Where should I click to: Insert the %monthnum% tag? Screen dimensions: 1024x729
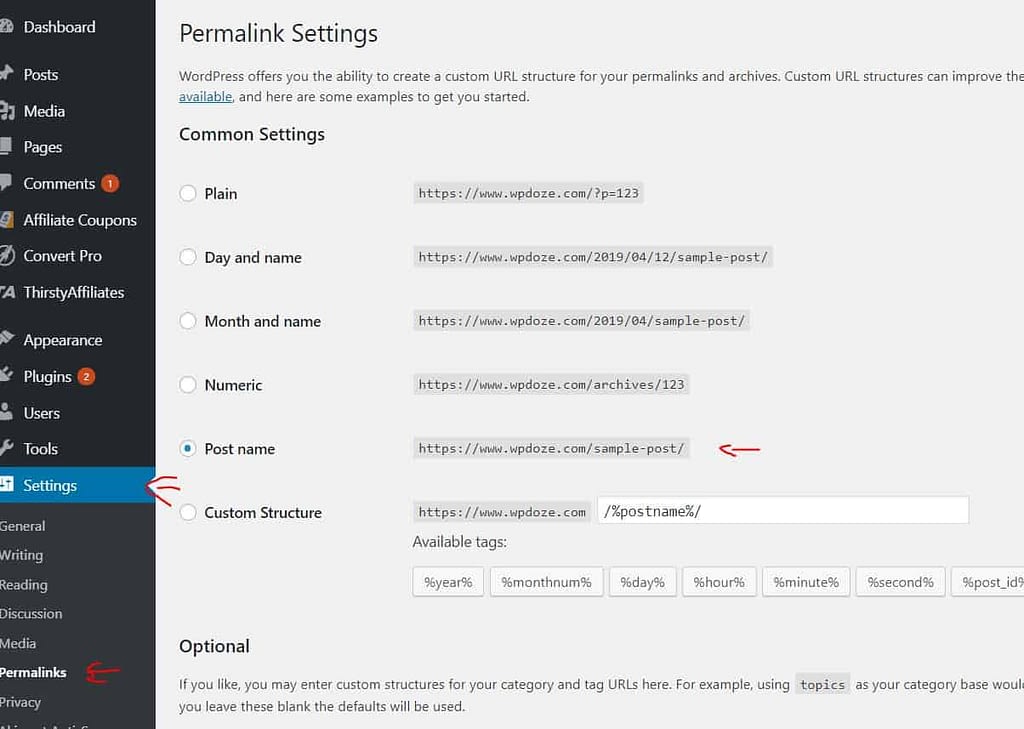(547, 582)
